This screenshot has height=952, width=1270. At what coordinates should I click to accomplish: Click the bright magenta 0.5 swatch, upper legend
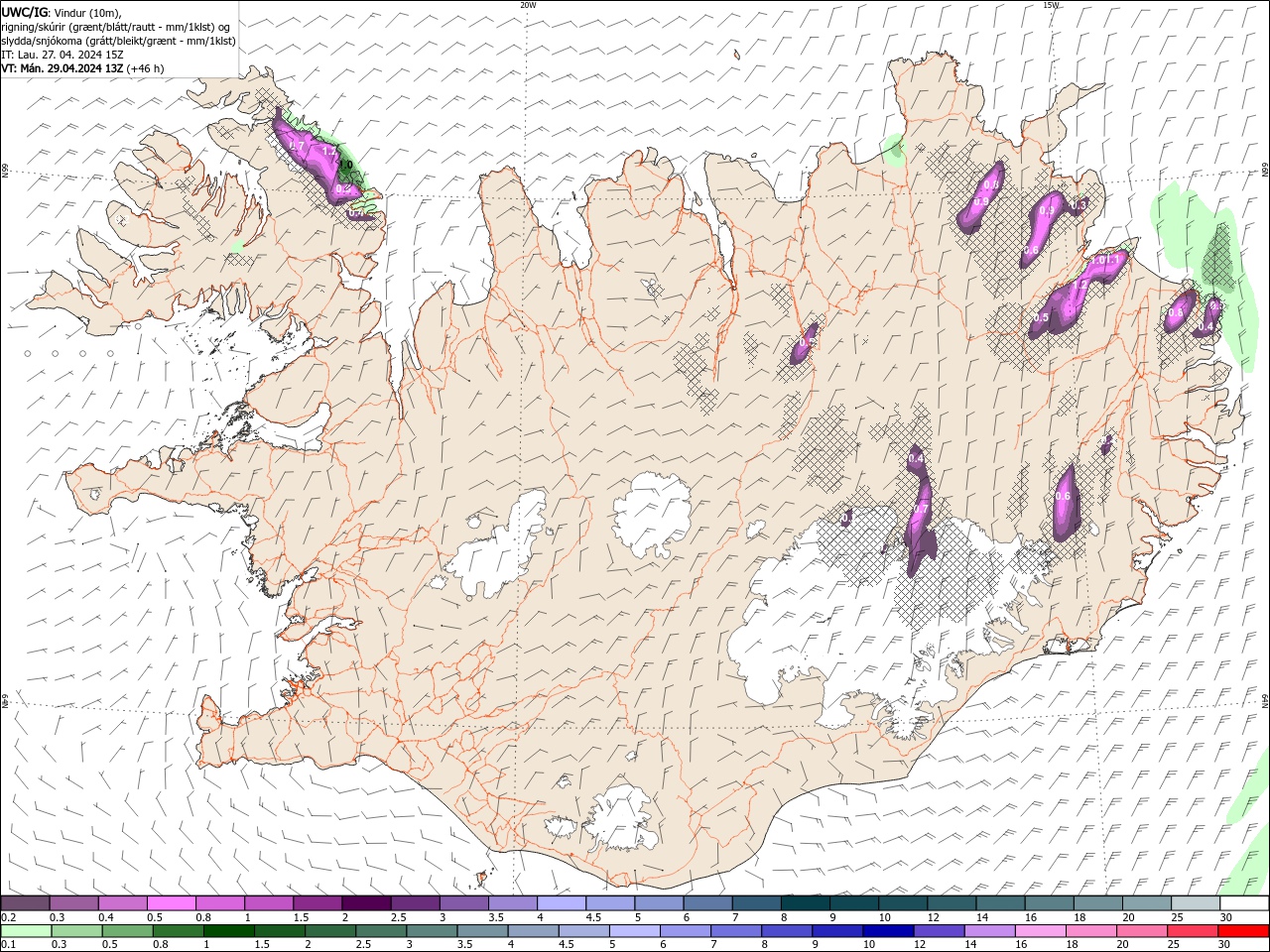pos(171,903)
